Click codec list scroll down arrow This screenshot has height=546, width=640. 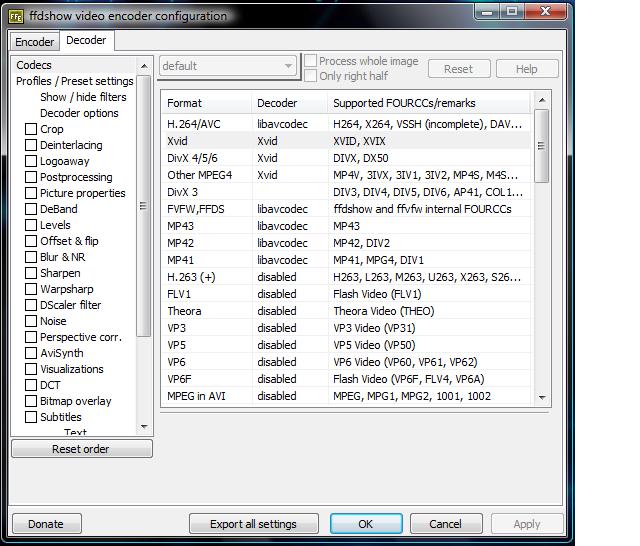[x=542, y=397]
